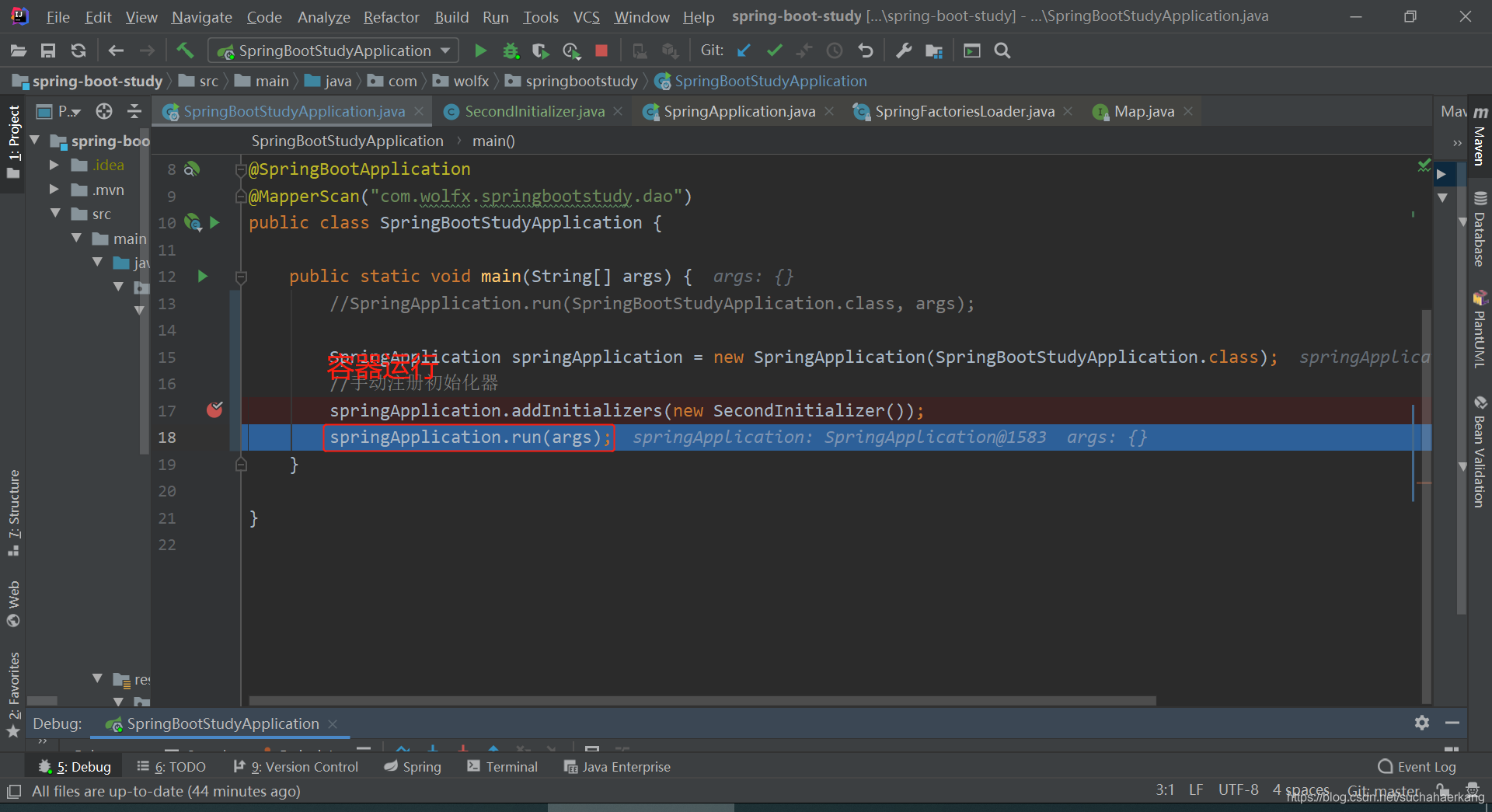The image size is (1492, 812).
Task: Open the run configuration SpringBootStudyApplication dropdown
Action: point(333,51)
